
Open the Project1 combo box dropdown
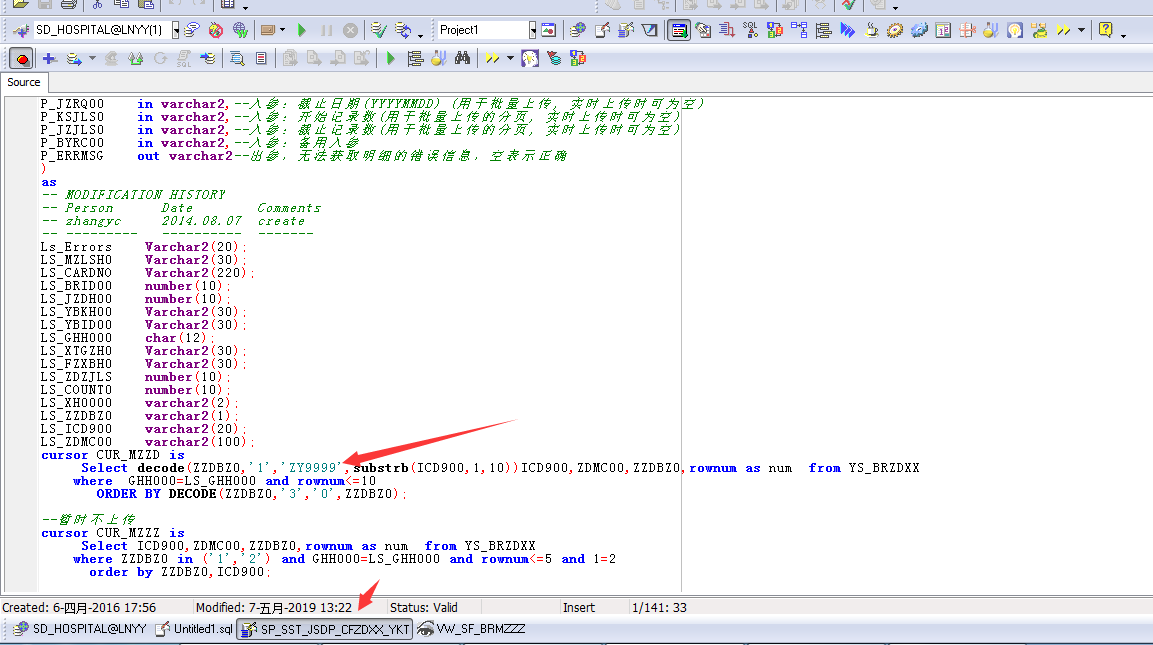pyautogui.click(x=532, y=30)
